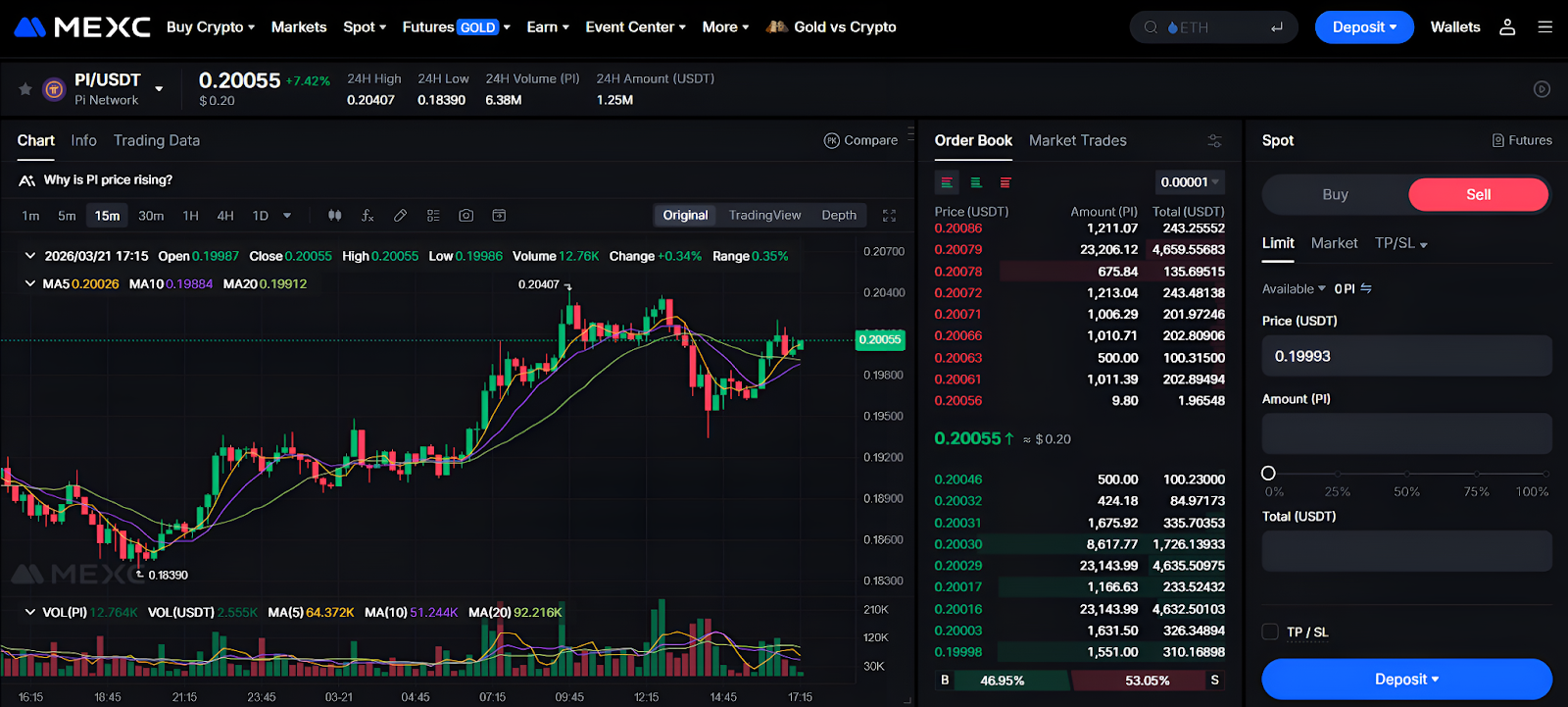This screenshot has width=1568, height=707.
Task: Select the 1H timeframe
Action: coord(190,216)
